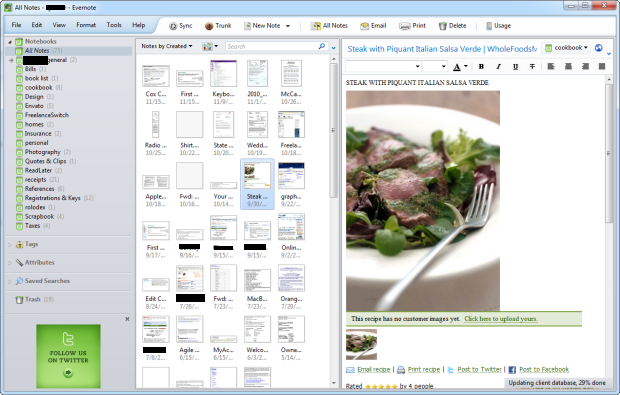Toggle bold formatting
Image resolution: width=620 pixels, height=395 pixels.
tap(481, 66)
